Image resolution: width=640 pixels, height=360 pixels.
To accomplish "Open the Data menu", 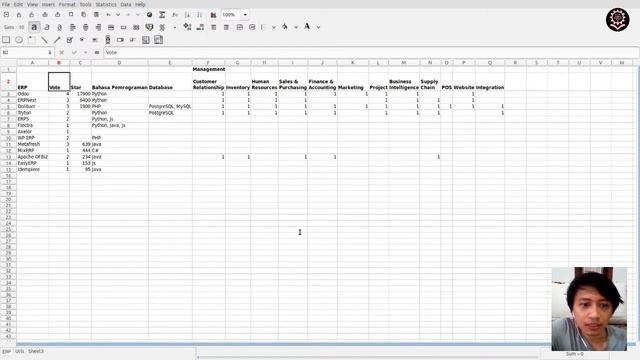I will pos(126,4).
